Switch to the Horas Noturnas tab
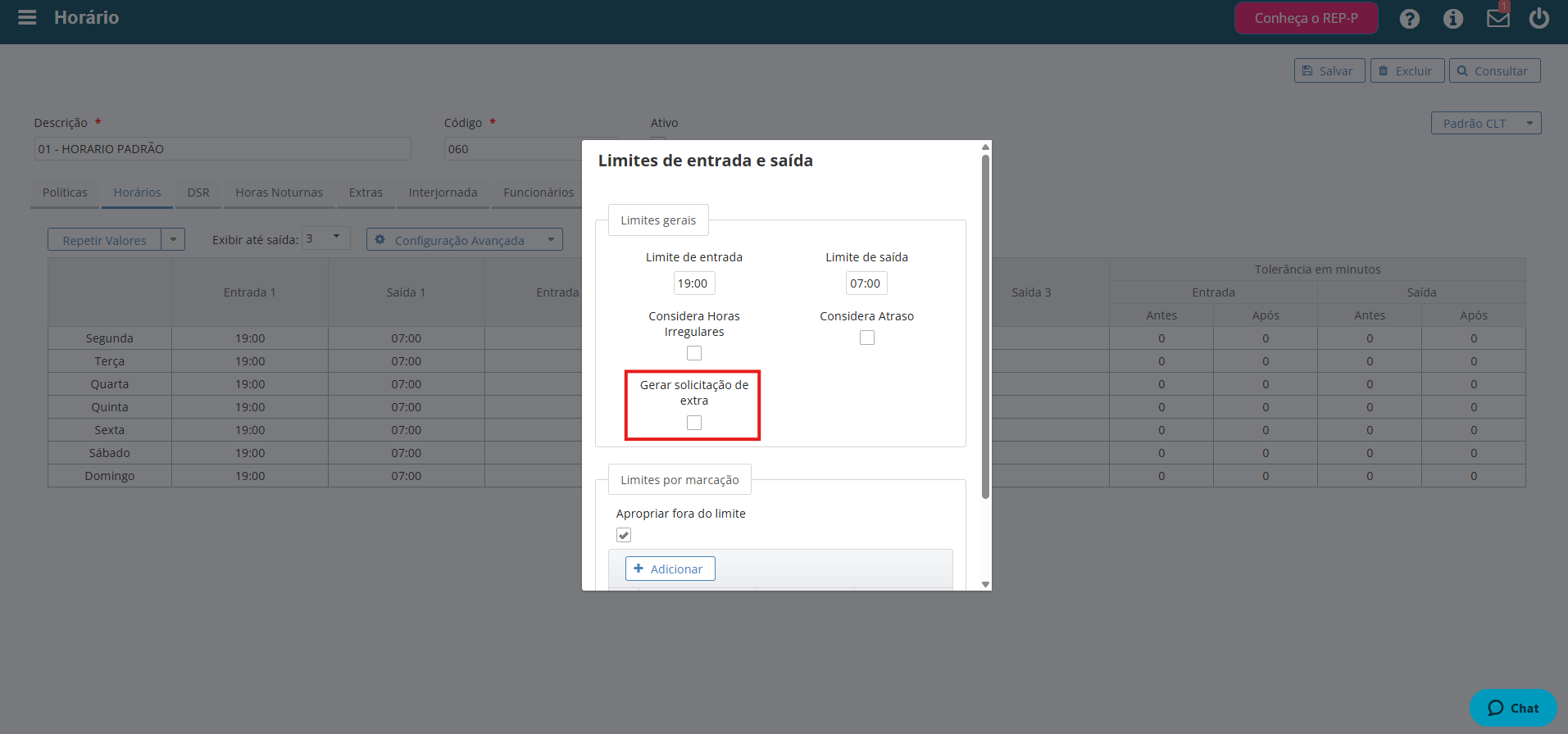Image resolution: width=1568 pixels, height=734 pixels. (279, 193)
